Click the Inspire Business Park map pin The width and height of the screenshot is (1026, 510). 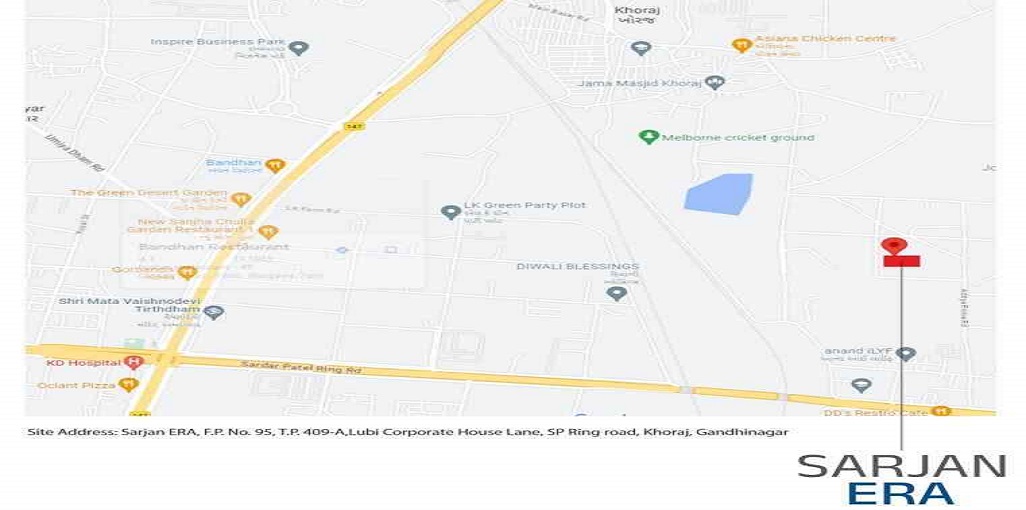click(298, 48)
